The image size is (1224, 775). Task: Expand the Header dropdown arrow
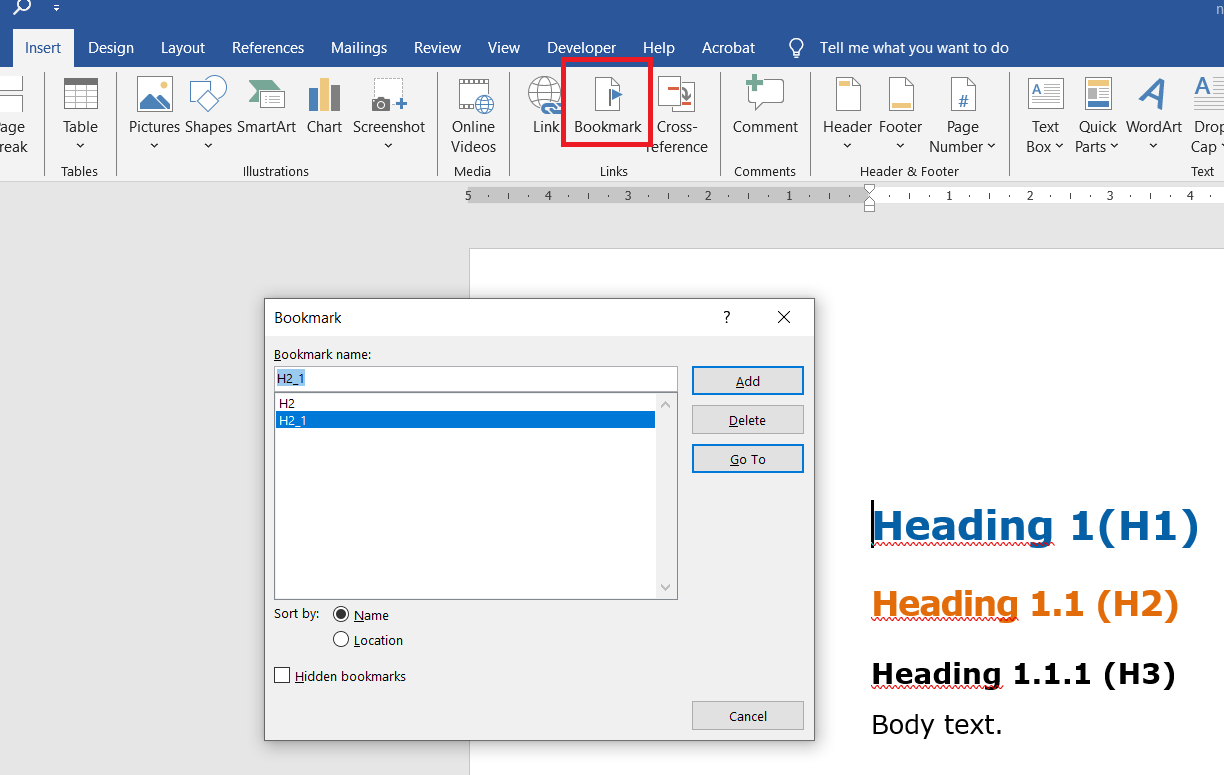click(x=847, y=146)
